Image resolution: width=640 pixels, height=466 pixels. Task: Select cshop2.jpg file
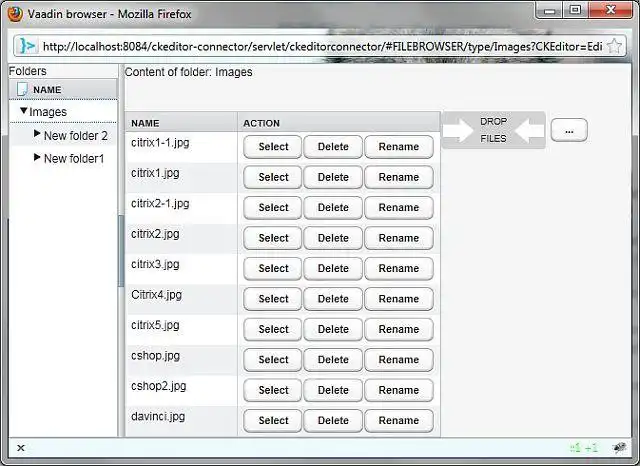[273, 390]
